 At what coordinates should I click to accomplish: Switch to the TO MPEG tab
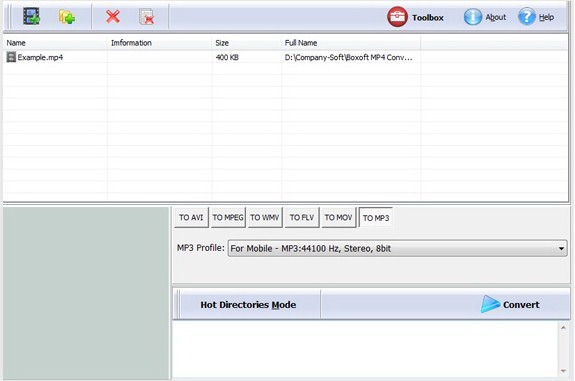click(x=228, y=217)
